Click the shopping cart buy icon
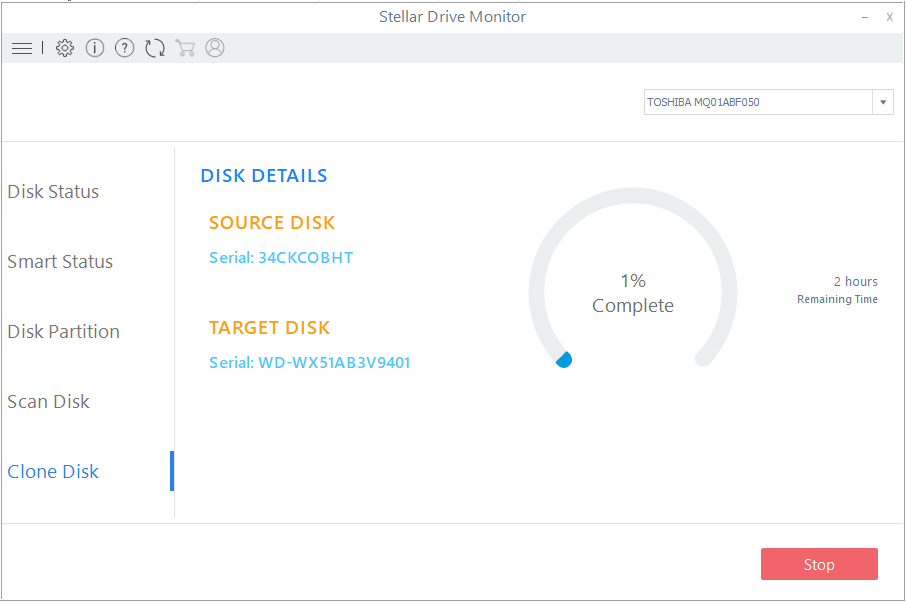 (x=184, y=48)
